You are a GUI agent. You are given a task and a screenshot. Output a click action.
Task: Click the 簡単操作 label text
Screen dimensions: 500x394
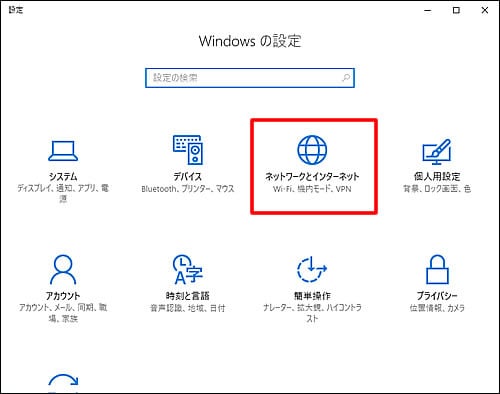pos(312,296)
